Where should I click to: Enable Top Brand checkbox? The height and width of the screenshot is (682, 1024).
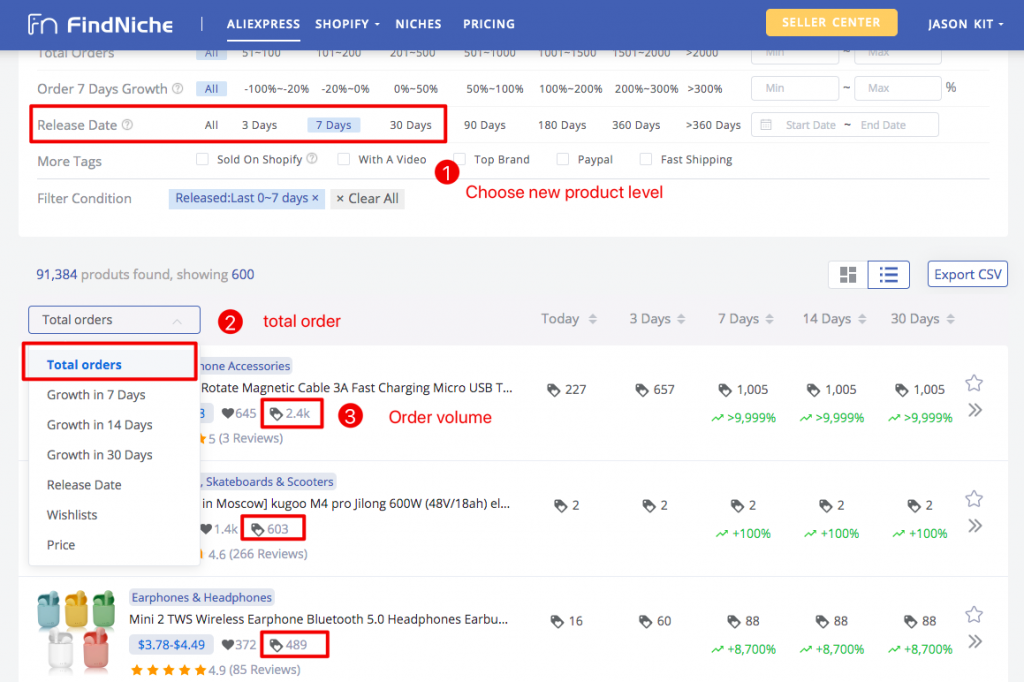point(460,159)
